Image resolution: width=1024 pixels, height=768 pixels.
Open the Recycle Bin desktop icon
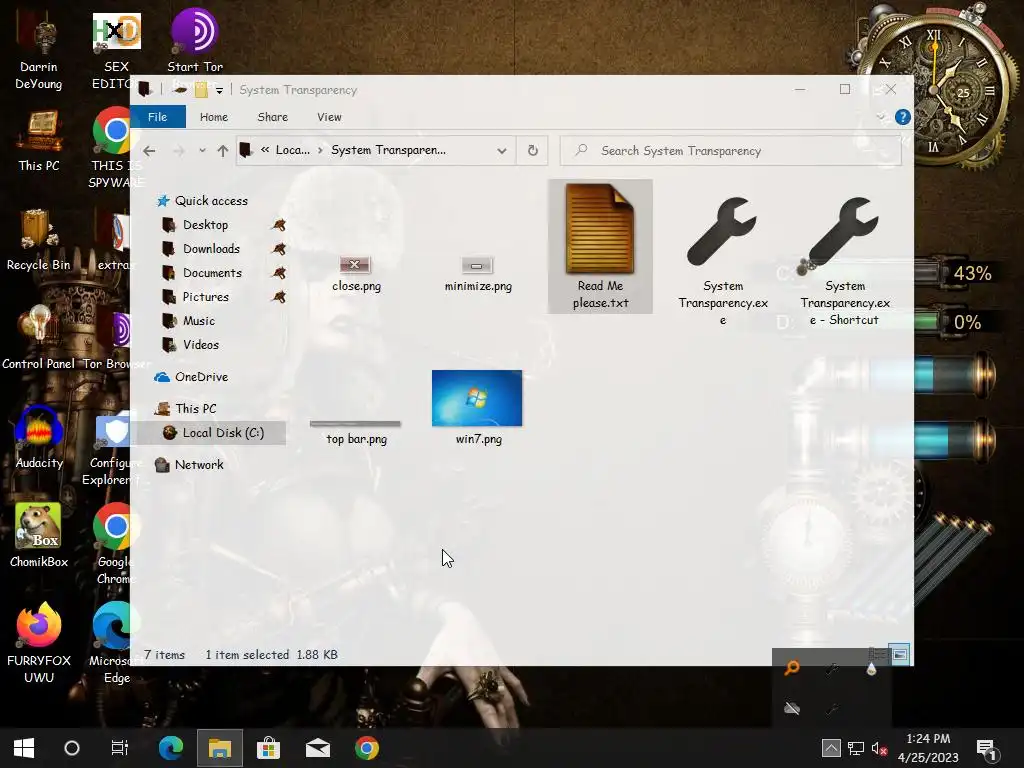pos(39,240)
